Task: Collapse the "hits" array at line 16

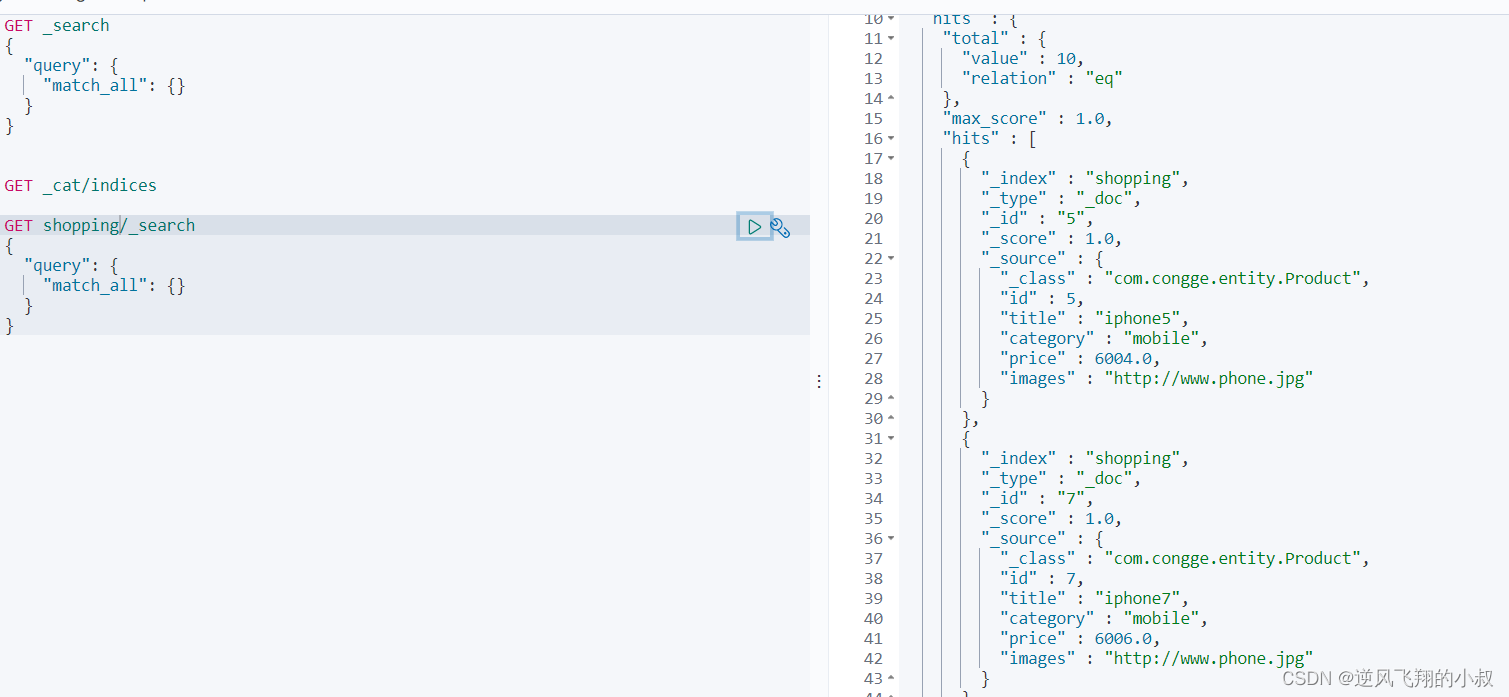Action: [891, 139]
